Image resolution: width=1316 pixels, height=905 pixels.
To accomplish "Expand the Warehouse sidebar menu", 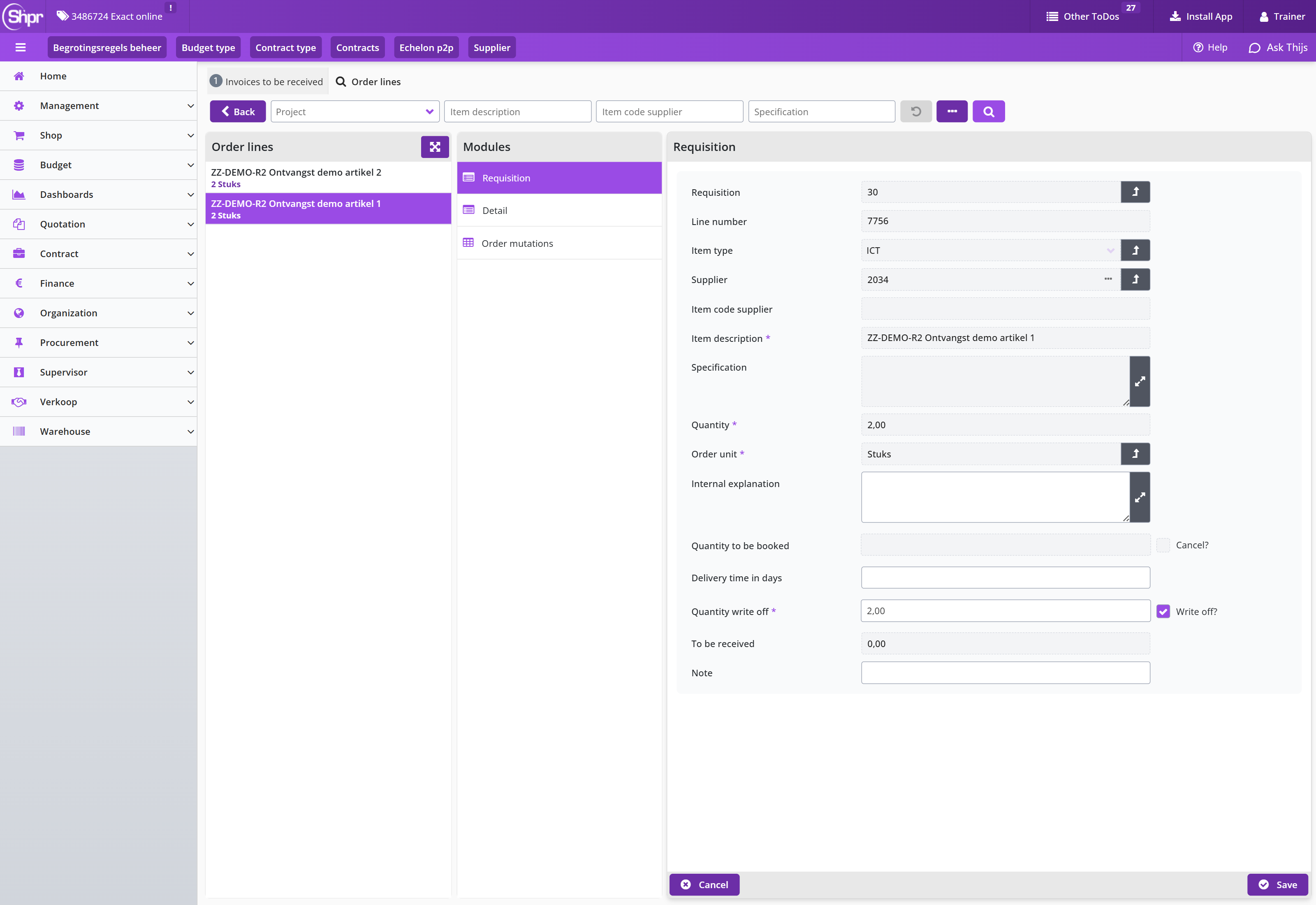I will [x=99, y=432].
